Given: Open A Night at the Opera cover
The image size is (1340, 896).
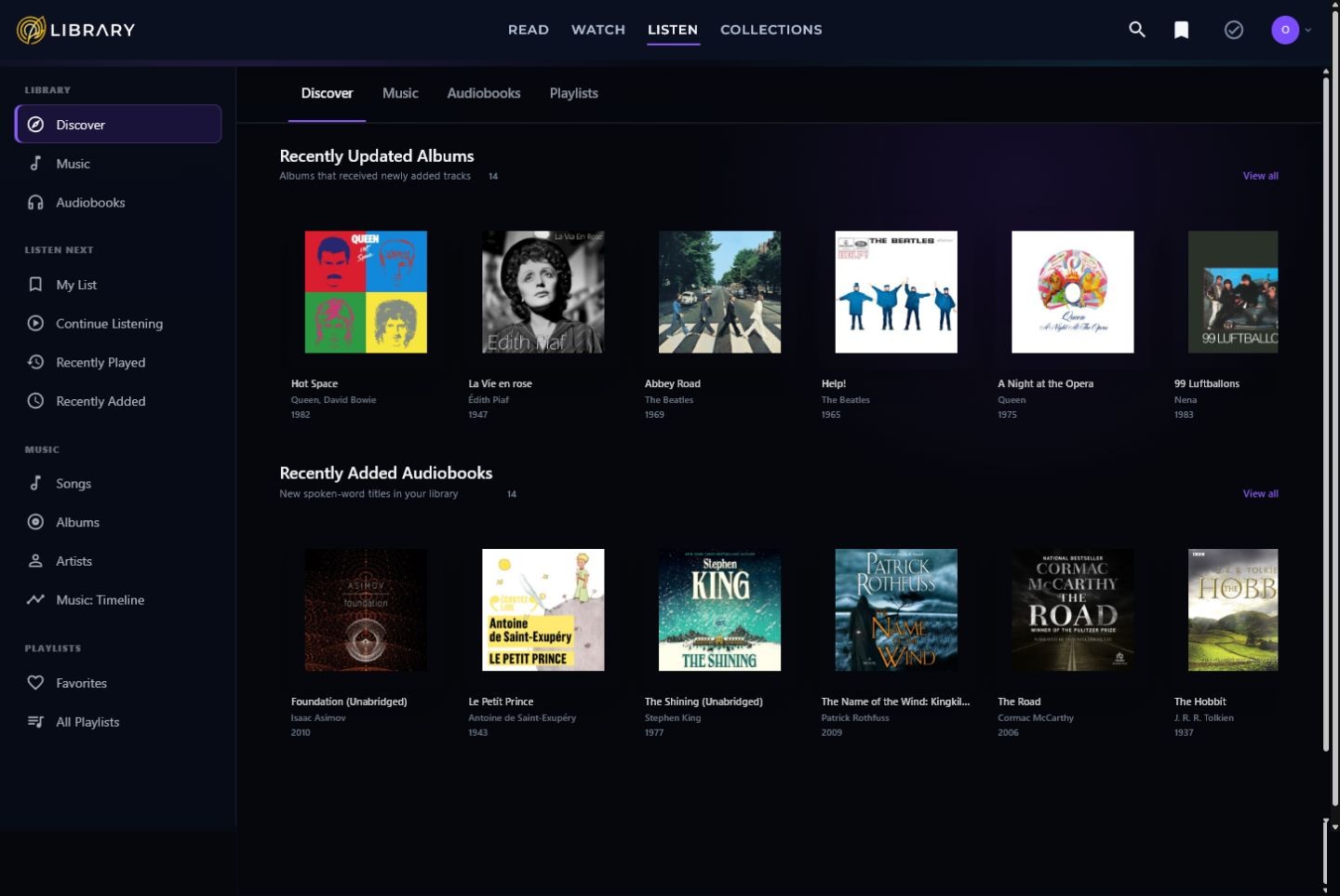Looking at the screenshot, I should point(1073,292).
